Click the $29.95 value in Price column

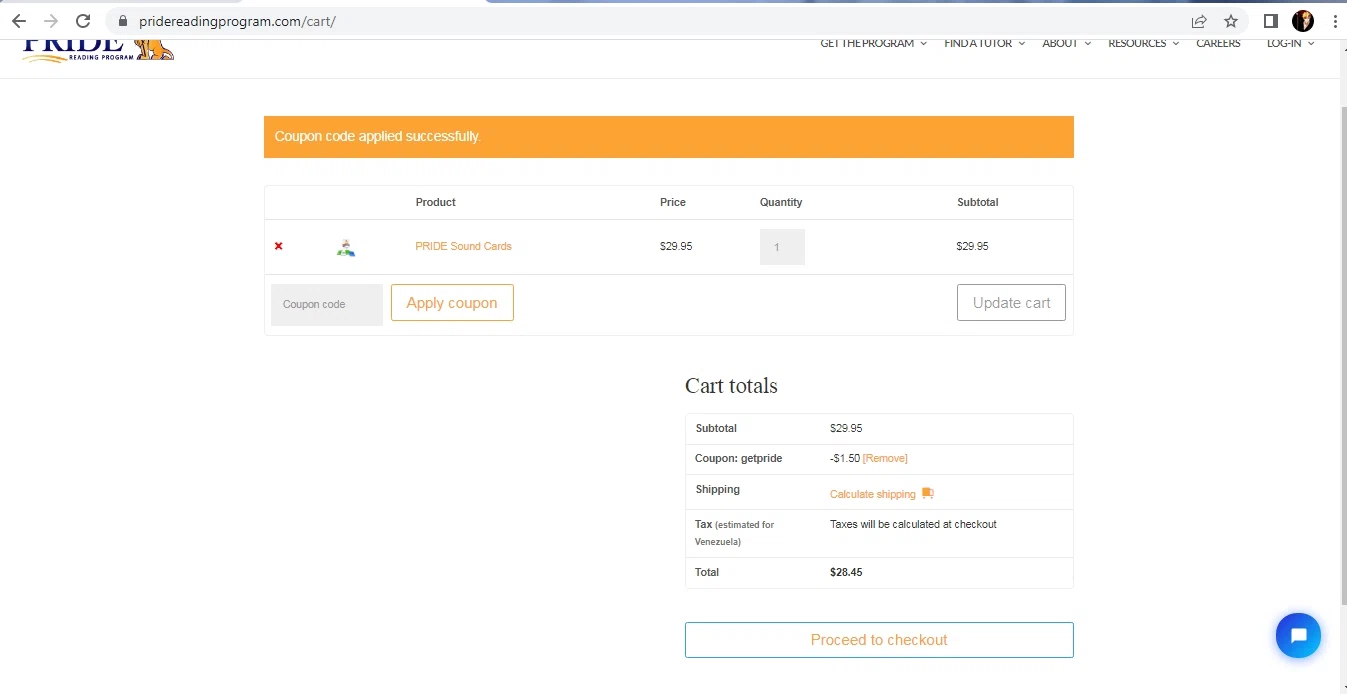click(676, 246)
